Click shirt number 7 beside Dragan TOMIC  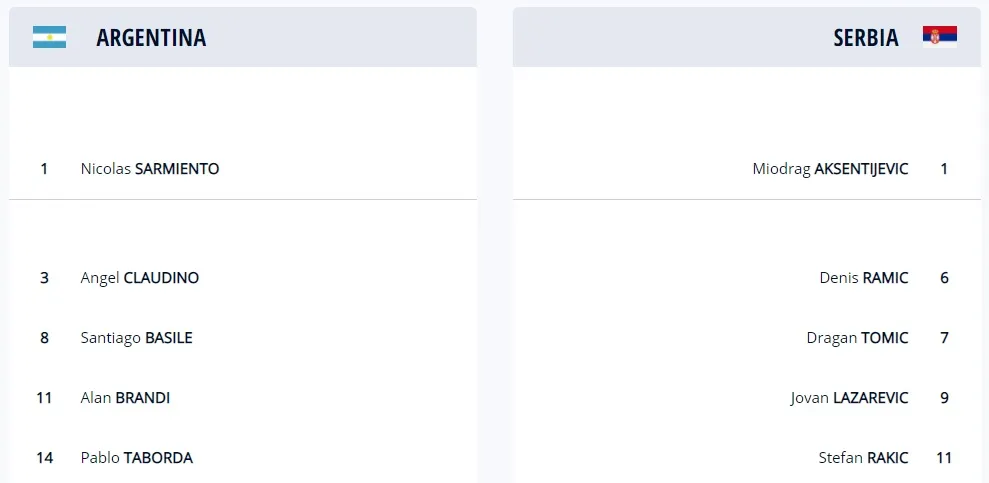[944, 338]
